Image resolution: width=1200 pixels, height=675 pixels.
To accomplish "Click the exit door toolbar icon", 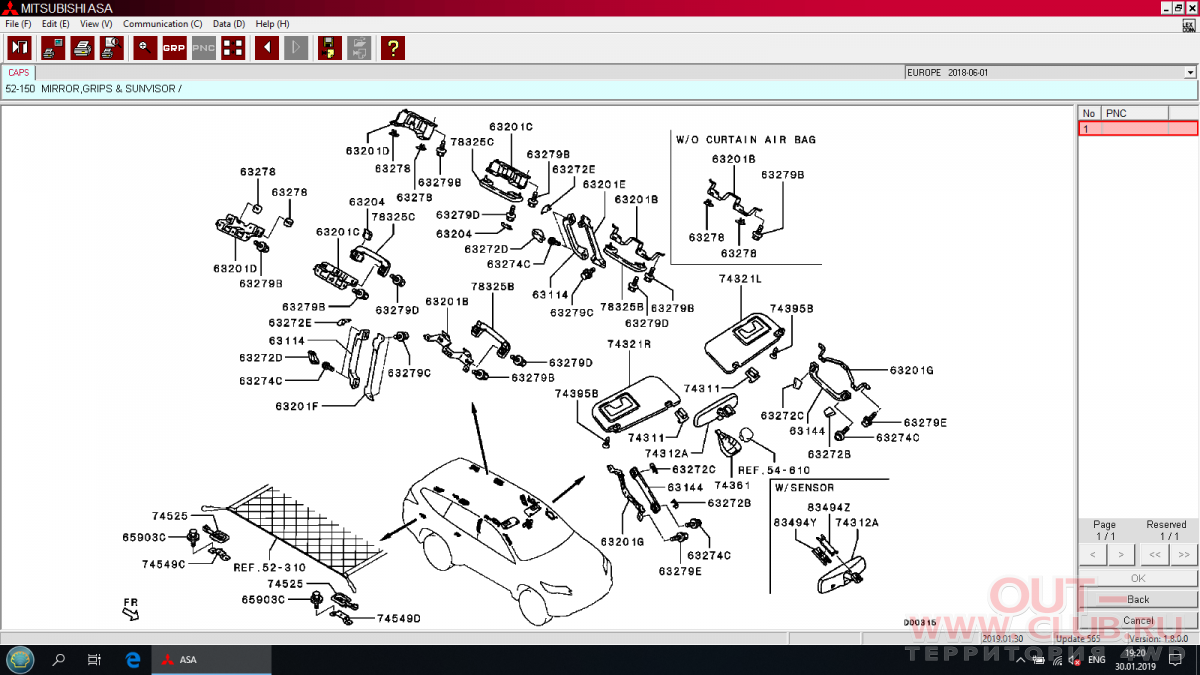I will point(19,47).
